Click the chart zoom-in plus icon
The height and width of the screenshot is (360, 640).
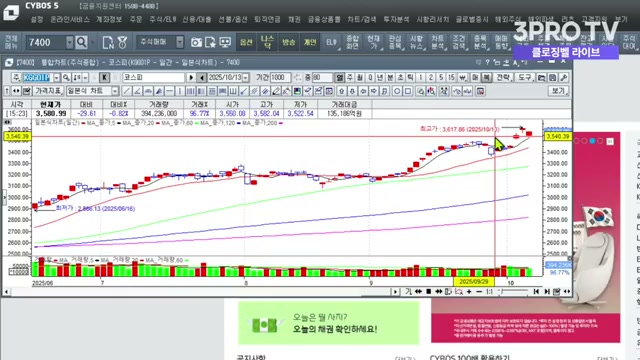coord(469,291)
